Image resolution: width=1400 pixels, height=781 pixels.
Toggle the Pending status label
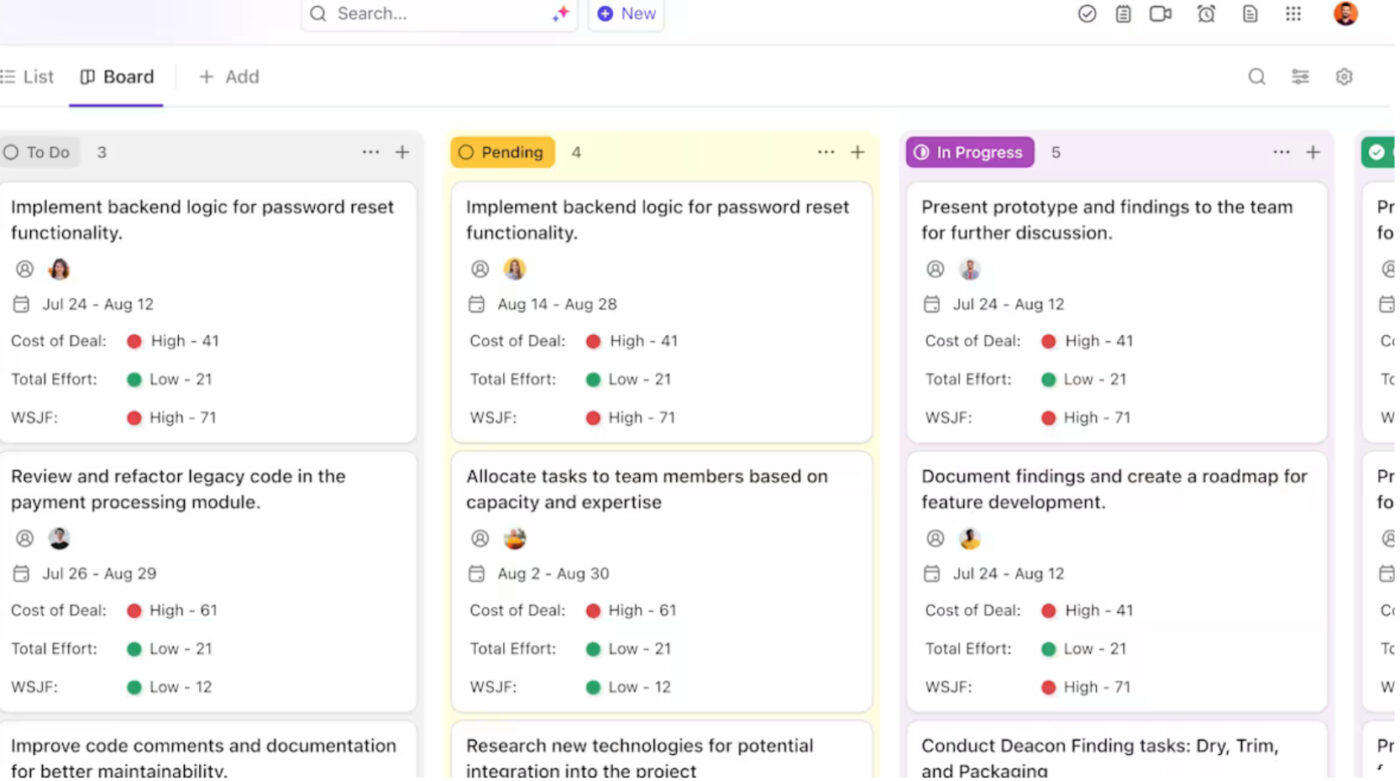[x=502, y=153]
